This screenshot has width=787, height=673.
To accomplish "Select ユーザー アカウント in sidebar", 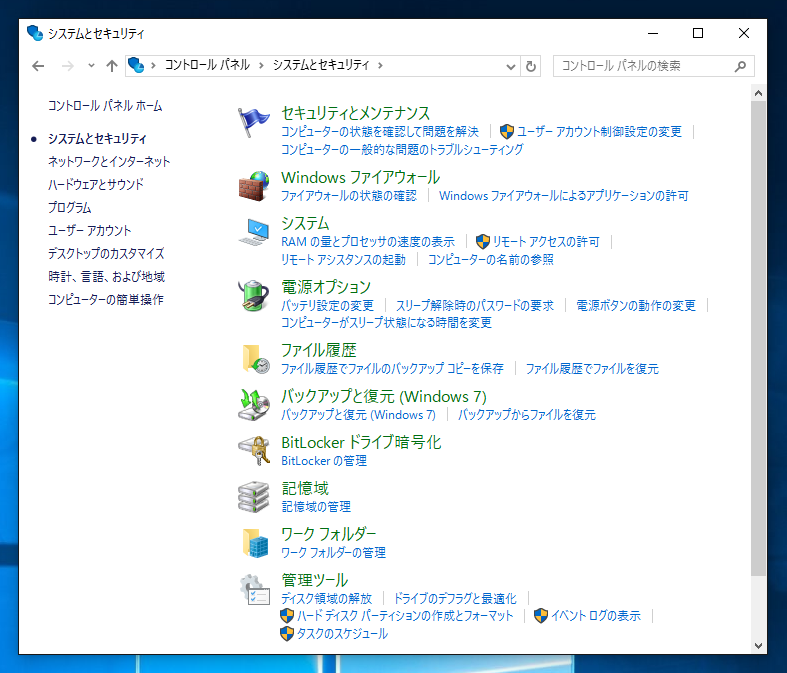I will (89, 231).
